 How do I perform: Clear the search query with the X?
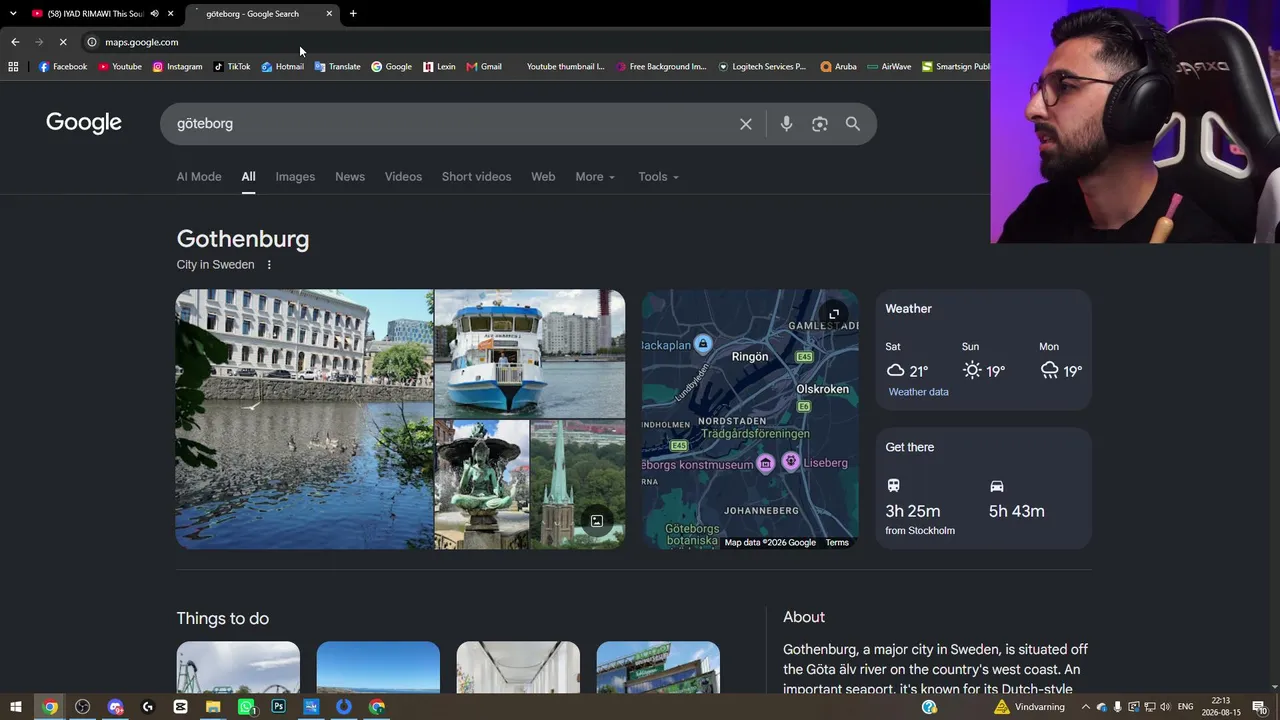point(746,124)
